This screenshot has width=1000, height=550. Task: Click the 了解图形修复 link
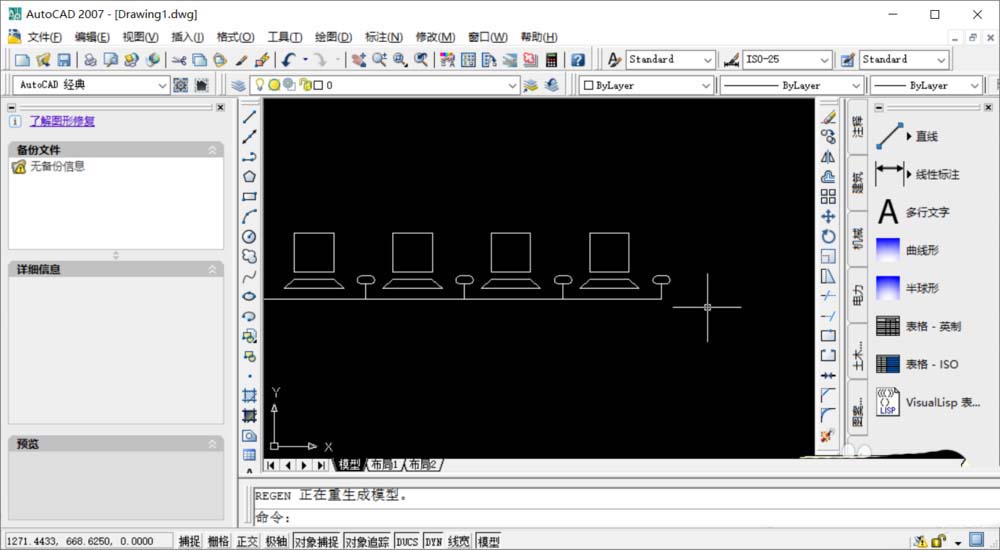coord(62,121)
